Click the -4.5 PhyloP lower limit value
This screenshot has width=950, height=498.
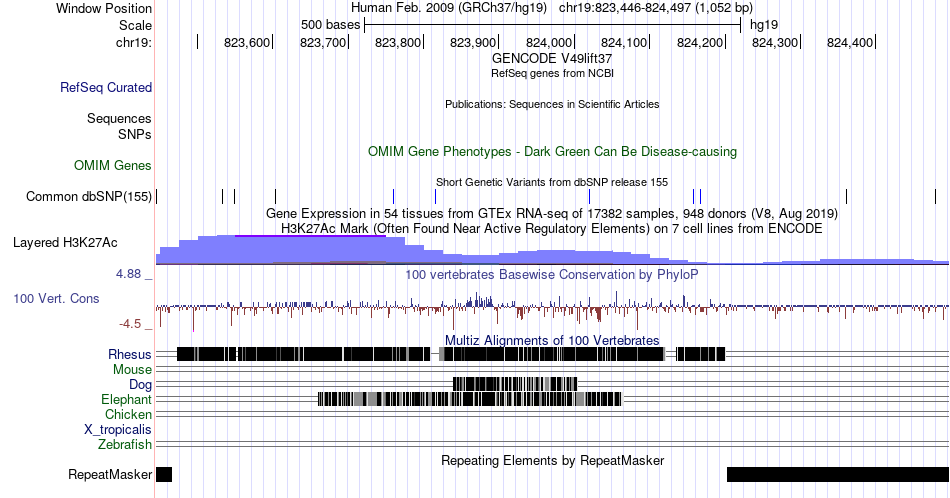click(x=130, y=324)
